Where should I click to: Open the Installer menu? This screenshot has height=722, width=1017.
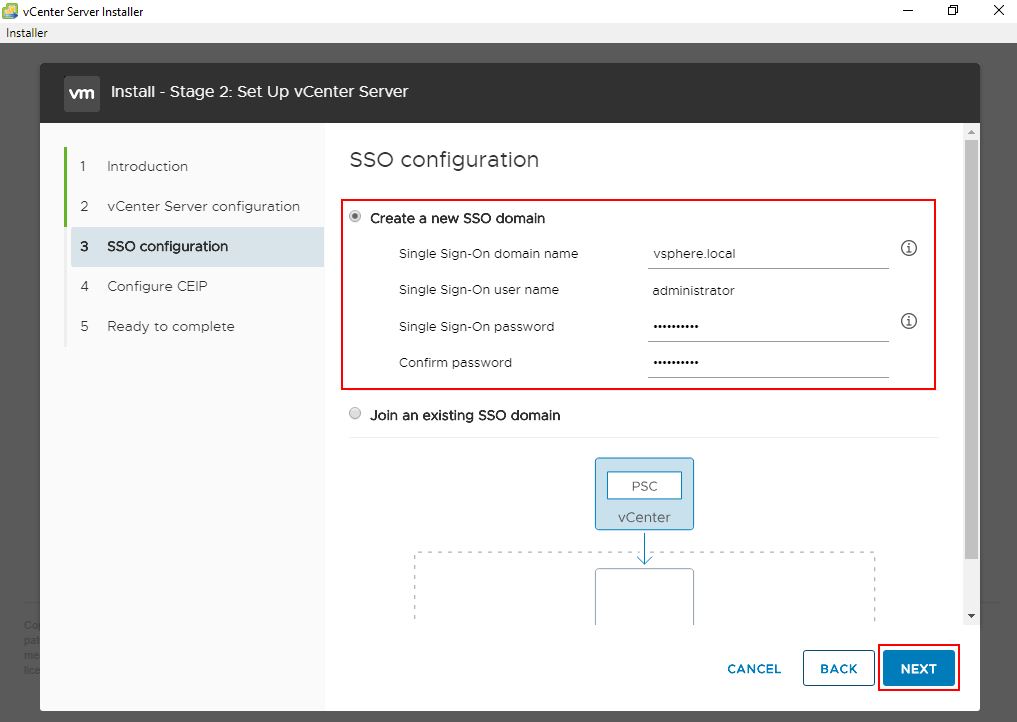(x=27, y=32)
